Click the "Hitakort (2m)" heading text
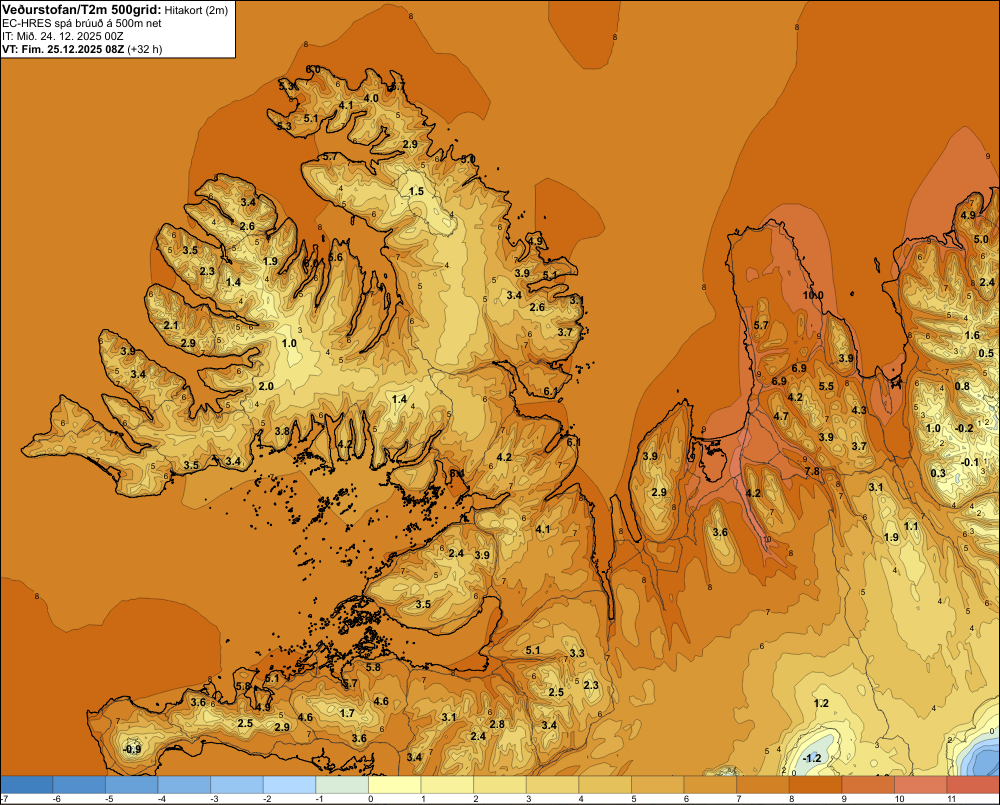This screenshot has width=1000, height=805. point(196,10)
